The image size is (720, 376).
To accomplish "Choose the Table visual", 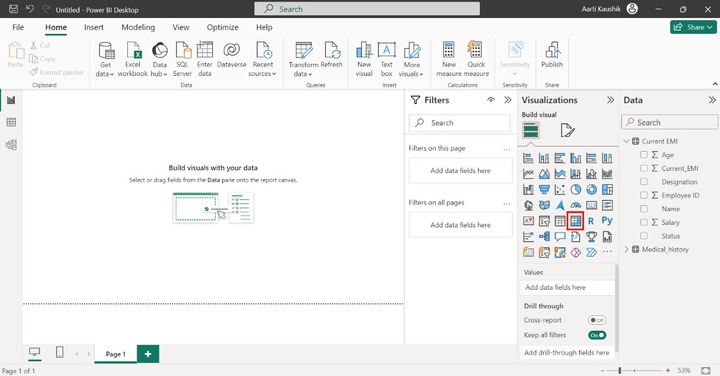I will (x=560, y=221).
